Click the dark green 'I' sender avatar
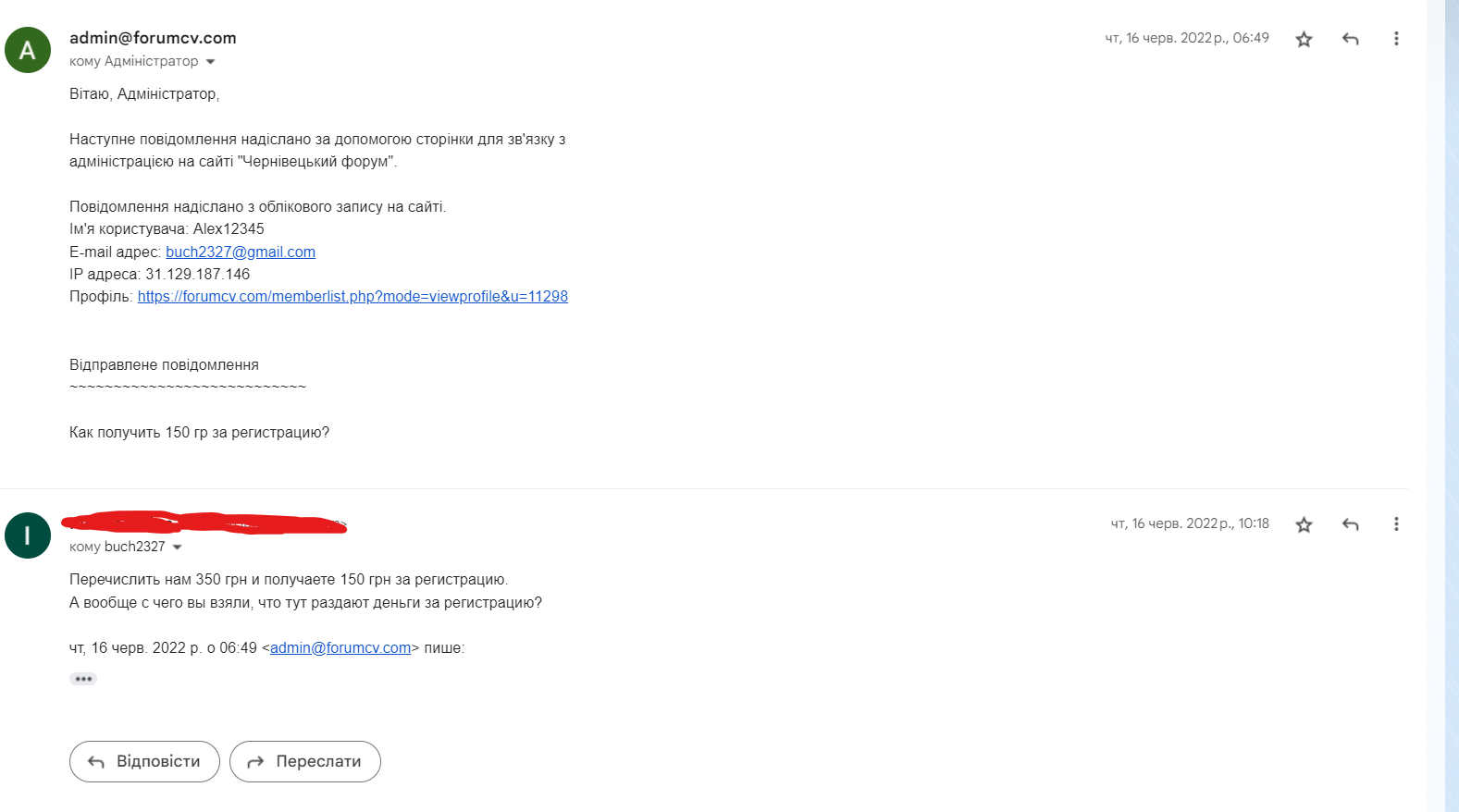The image size is (1459, 812). pyautogui.click(x=28, y=535)
